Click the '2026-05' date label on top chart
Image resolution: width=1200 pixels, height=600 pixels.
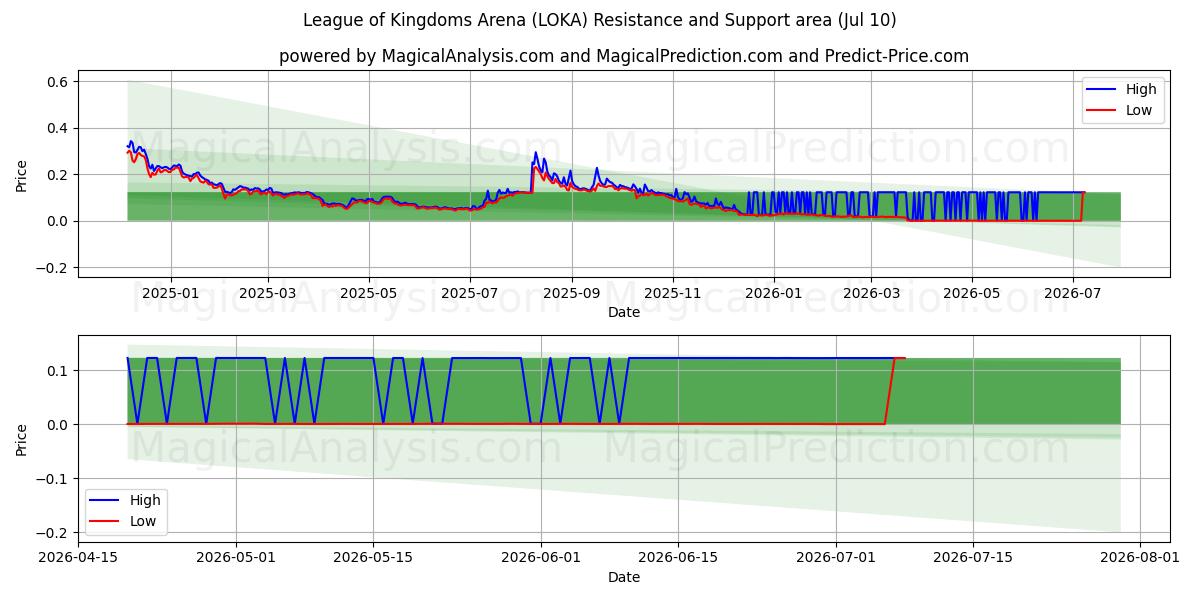(972, 293)
